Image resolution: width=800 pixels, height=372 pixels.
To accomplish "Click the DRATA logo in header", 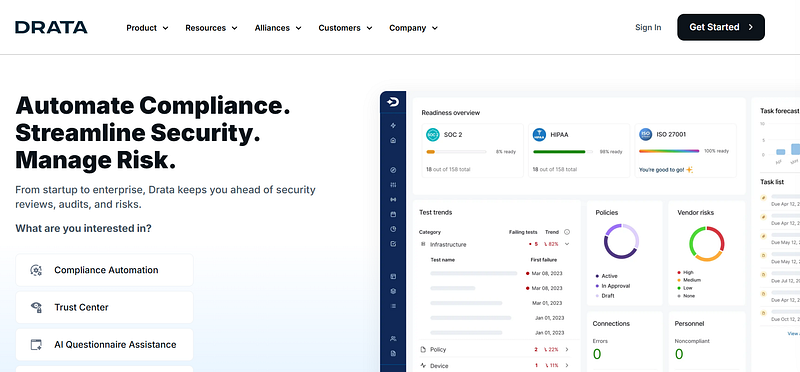I will point(51,28).
